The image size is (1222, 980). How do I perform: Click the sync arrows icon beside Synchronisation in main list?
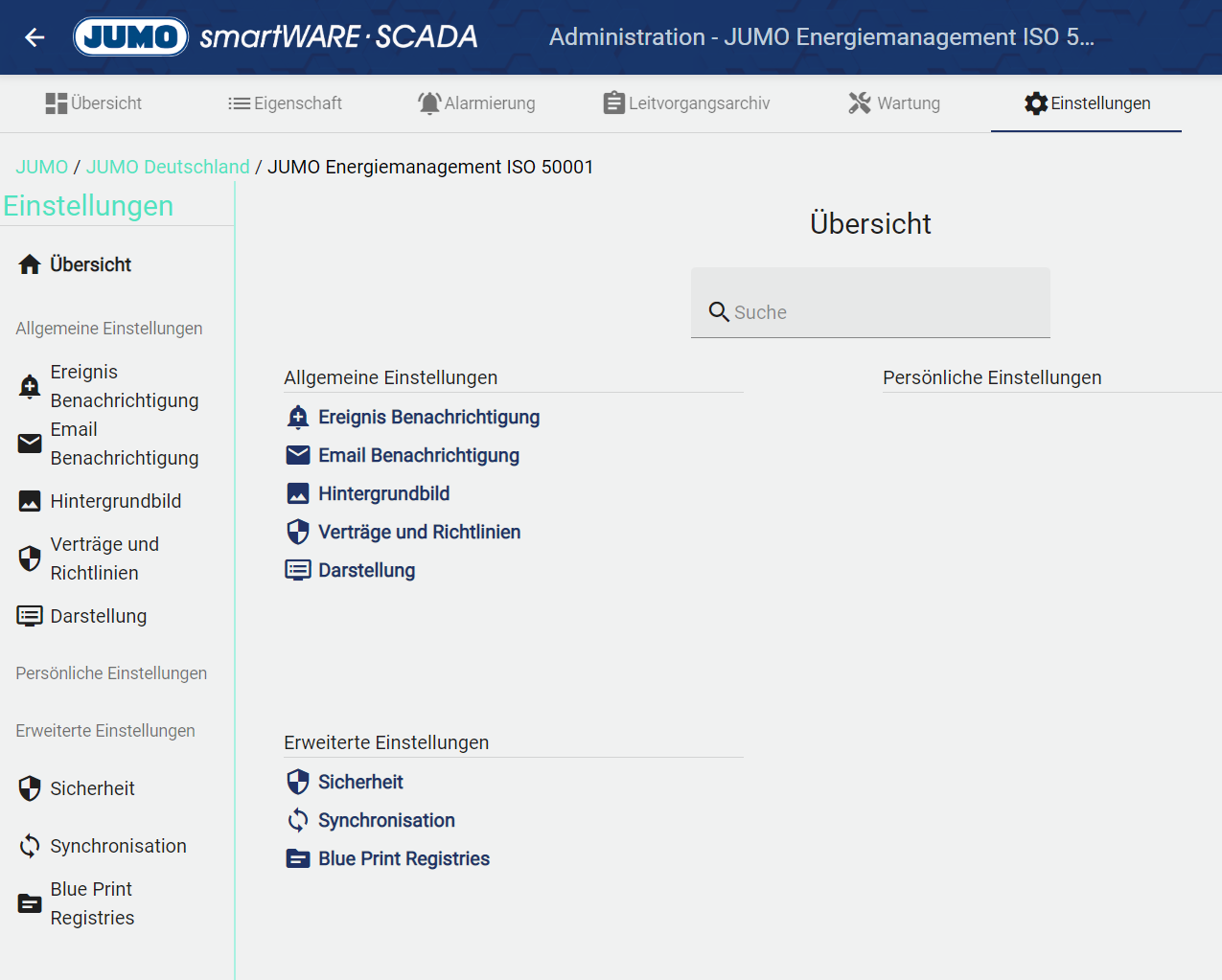tap(298, 821)
